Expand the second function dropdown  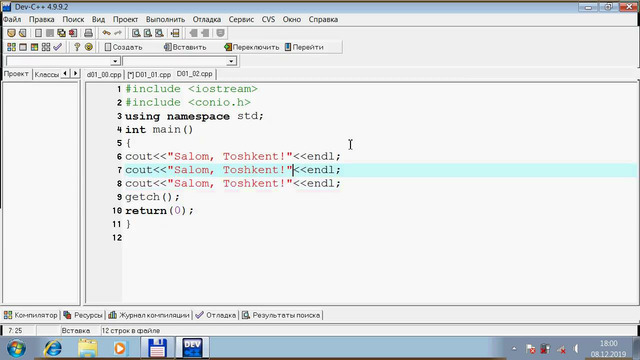(x=231, y=61)
